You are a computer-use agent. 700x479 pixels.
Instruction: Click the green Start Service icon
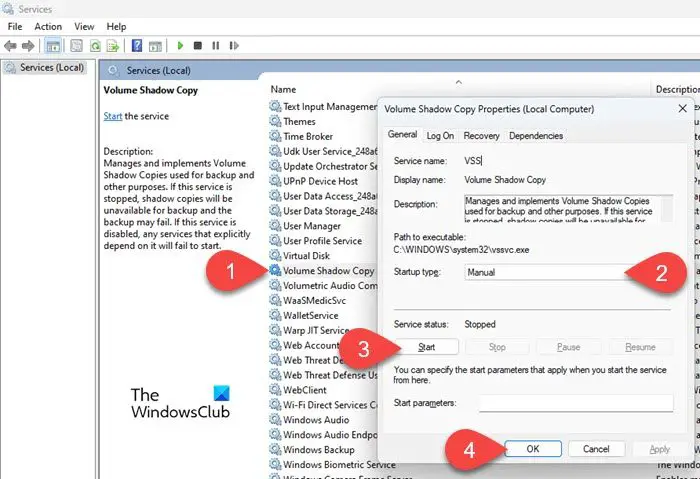180,46
